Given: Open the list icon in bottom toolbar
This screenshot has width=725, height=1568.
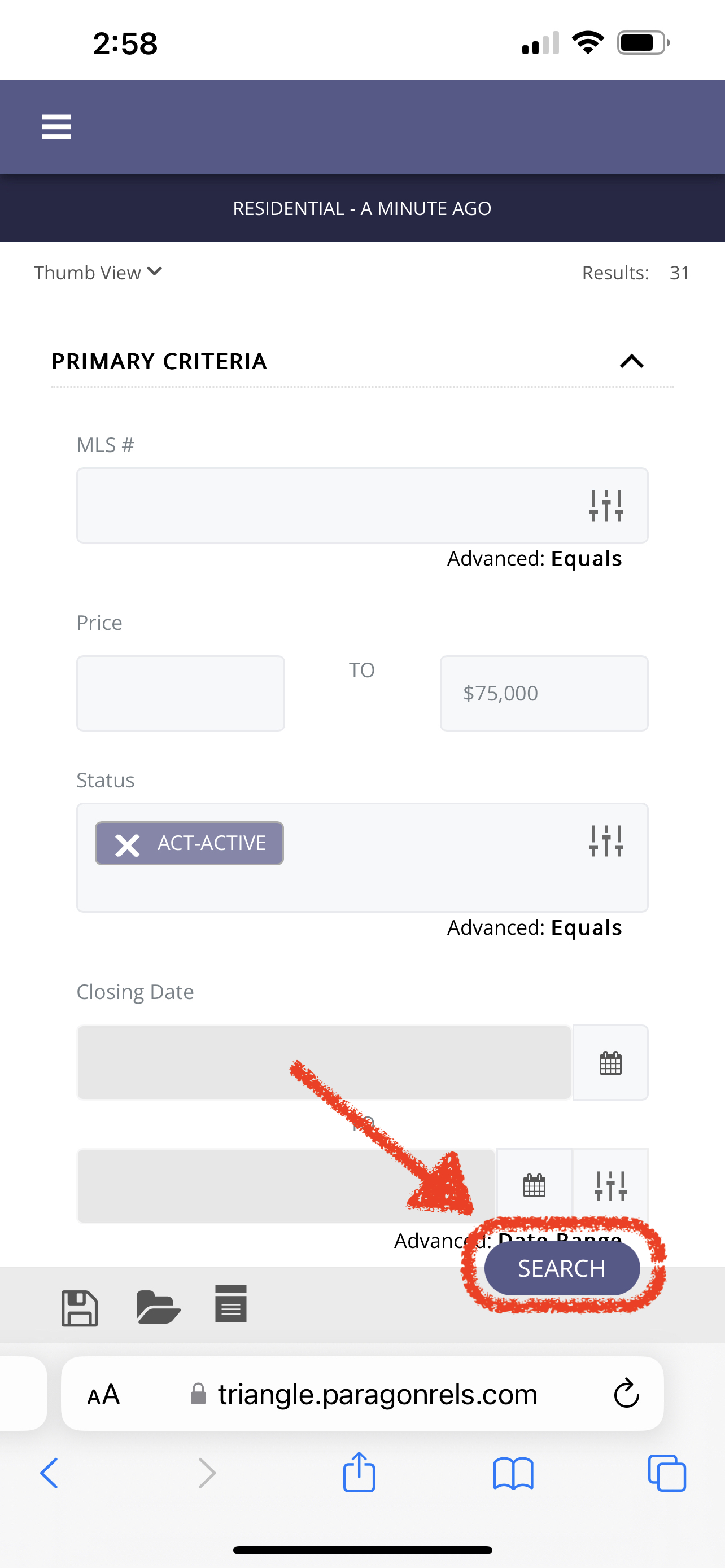Looking at the screenshot, I should tap(231, 1304).
